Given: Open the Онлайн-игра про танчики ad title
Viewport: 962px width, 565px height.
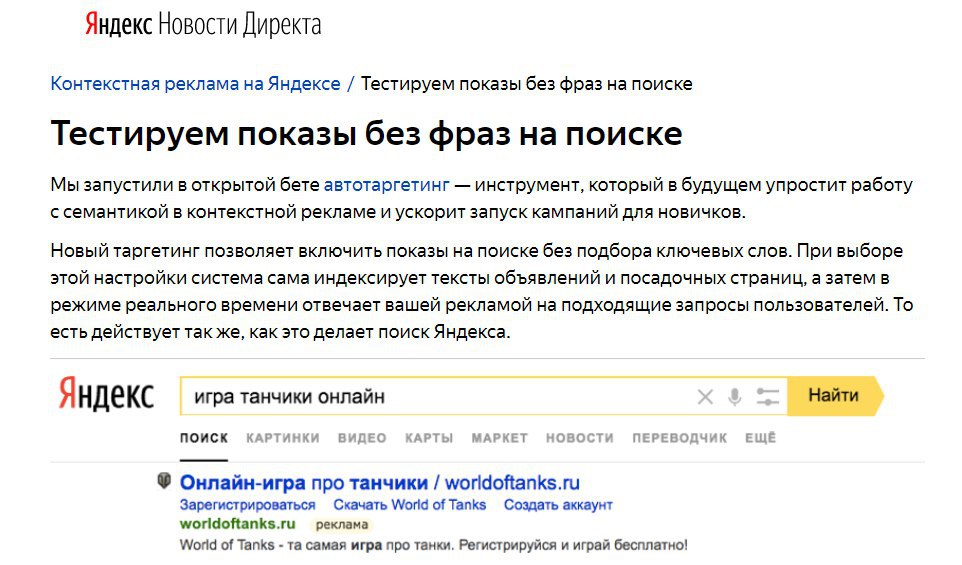Looking at the screenshot, I should point(379,483).
